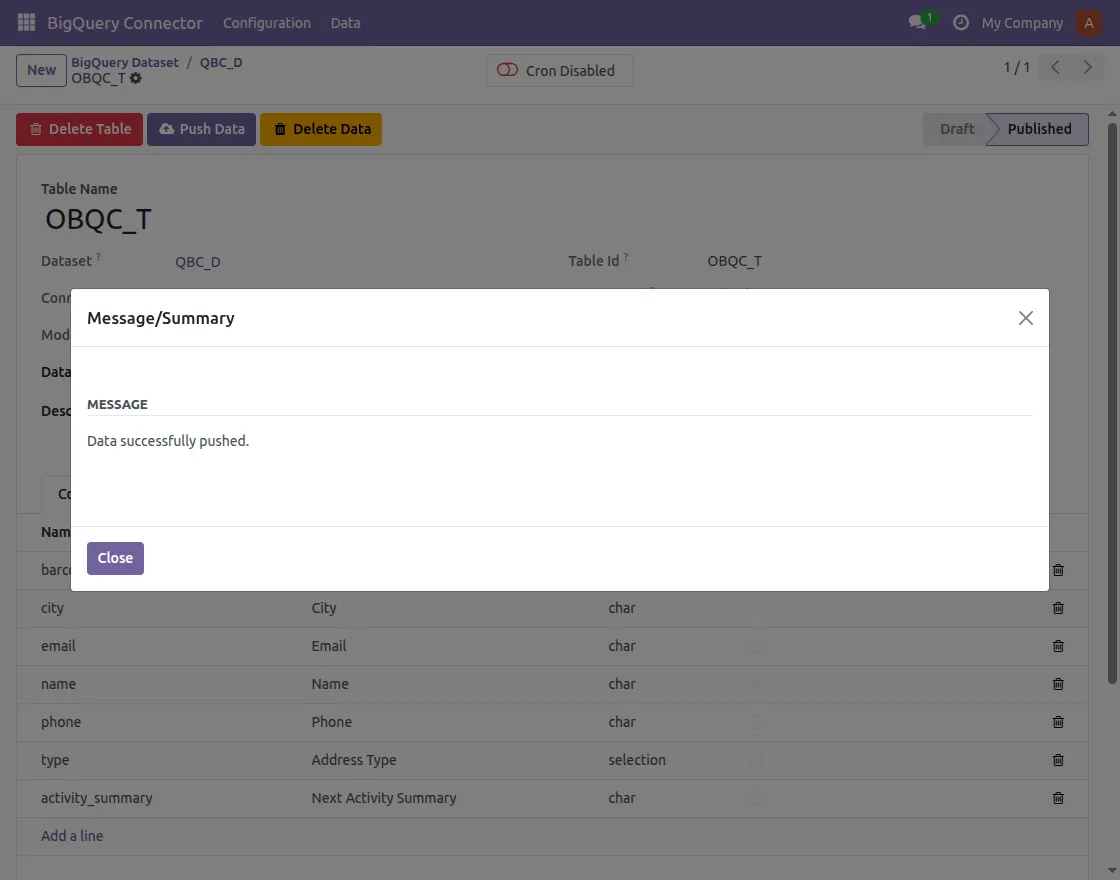Screen dimensions: 1120x880
Task: Click the Dataset value QBC_D
Action: (x=198, y=262)
